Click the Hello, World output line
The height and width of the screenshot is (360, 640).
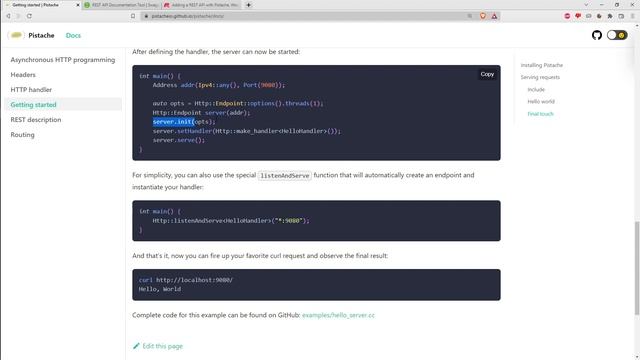coord(160,289)
